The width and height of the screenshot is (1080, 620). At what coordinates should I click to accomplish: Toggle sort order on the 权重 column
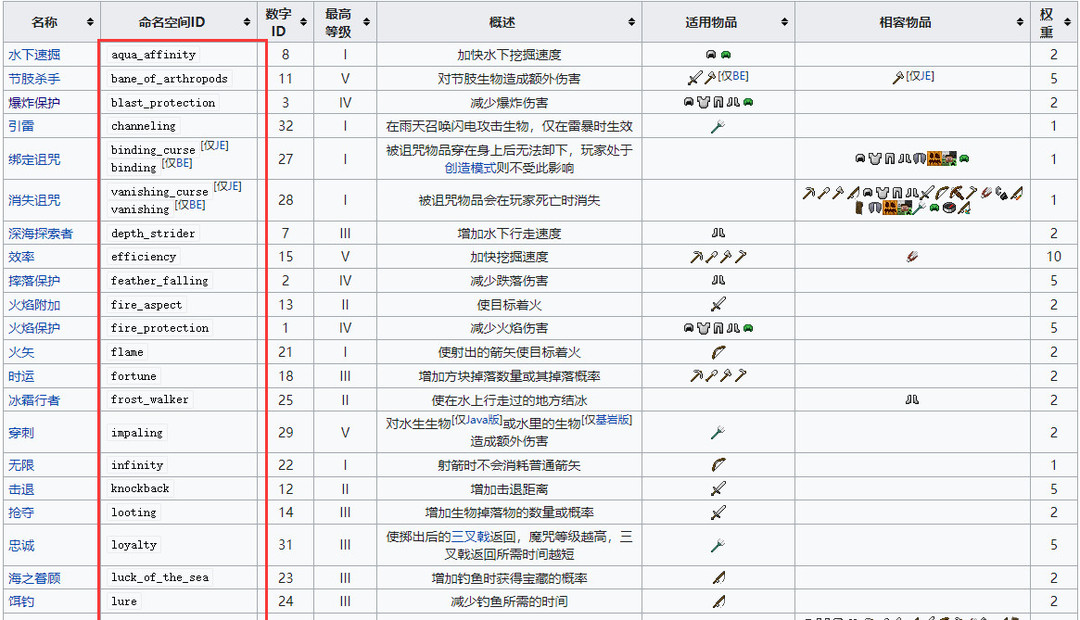[x=1066, y=21]
